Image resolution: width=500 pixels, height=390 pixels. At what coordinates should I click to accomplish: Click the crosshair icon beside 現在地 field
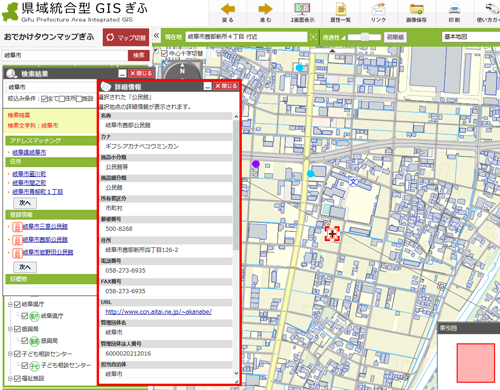click(x=313, y=37)
